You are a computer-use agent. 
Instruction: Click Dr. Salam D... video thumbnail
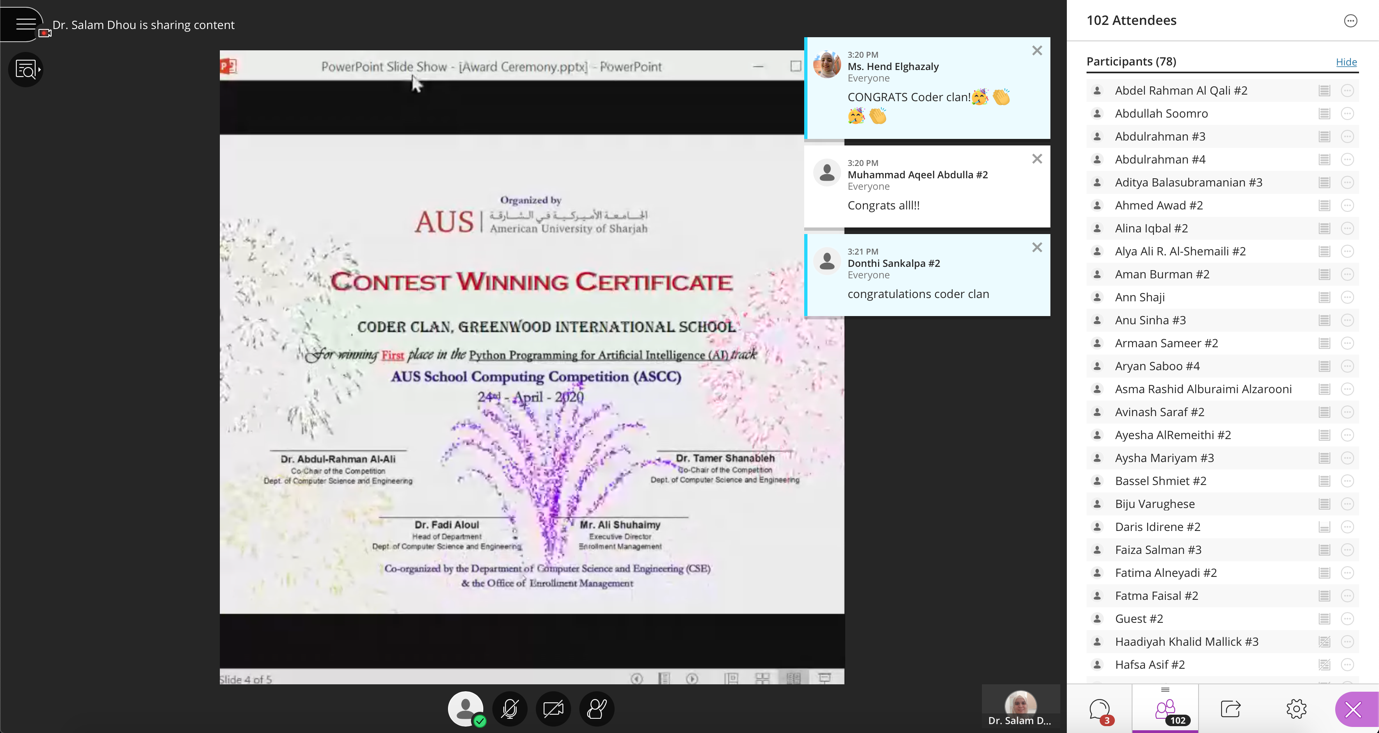(x=1019, y=707)
